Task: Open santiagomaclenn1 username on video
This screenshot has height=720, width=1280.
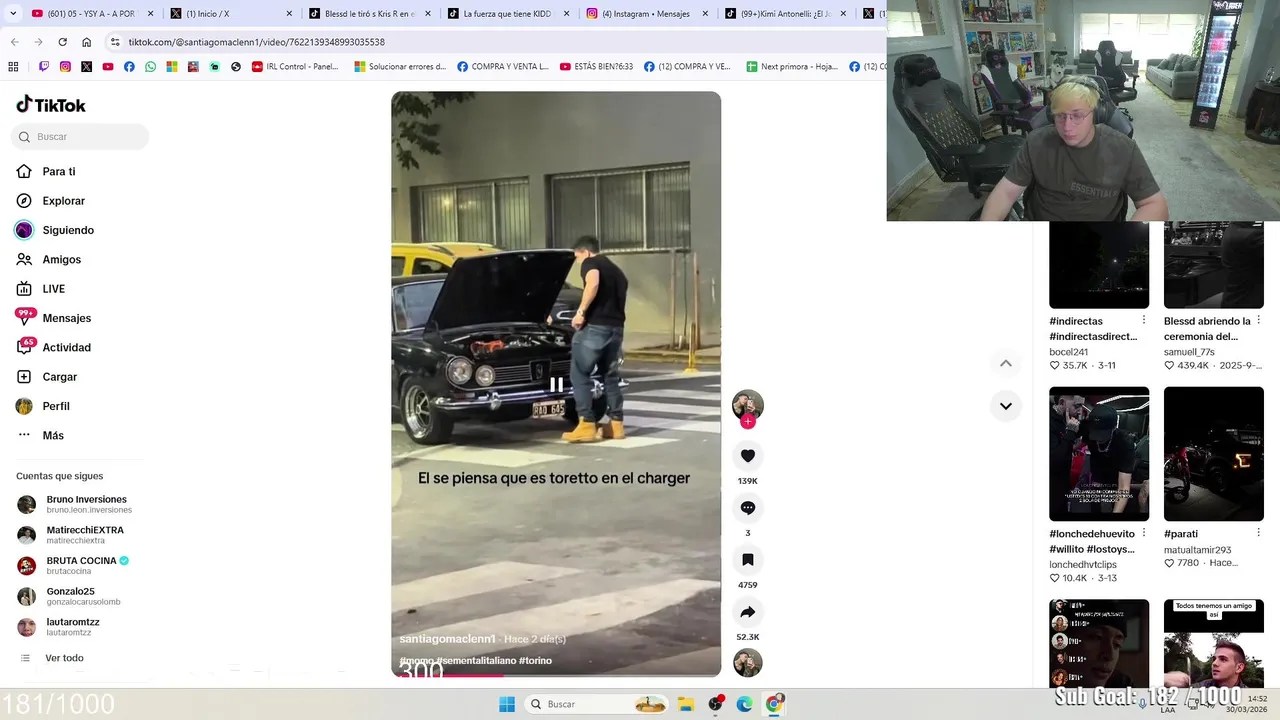Action: 447,639
